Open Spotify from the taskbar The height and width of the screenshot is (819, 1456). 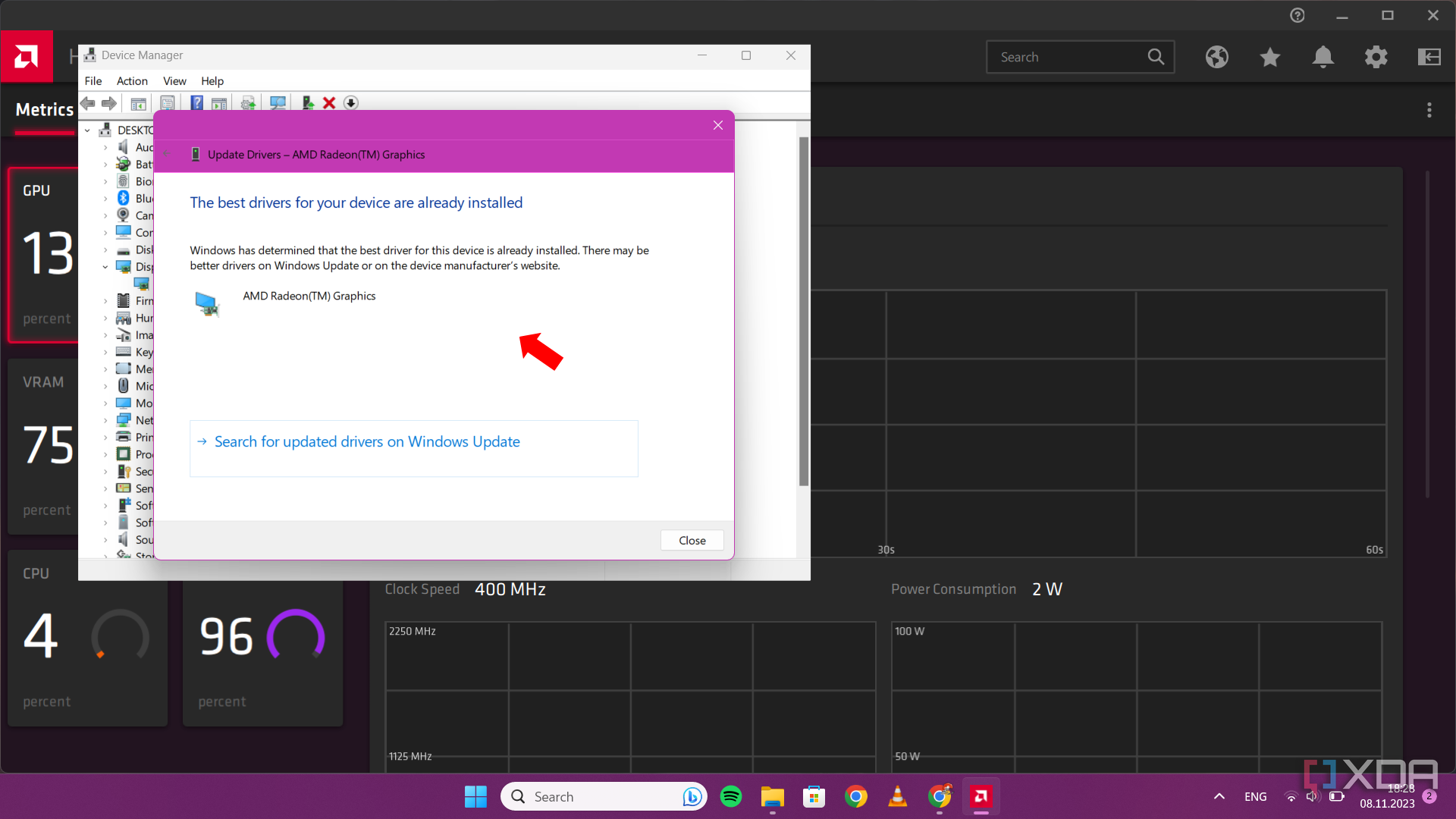point(731,796)
